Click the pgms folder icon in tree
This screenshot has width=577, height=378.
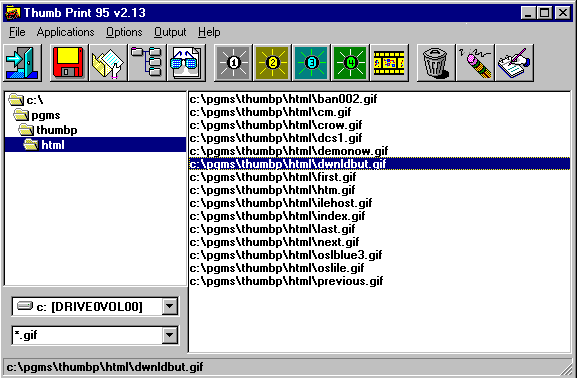[21, 115]
